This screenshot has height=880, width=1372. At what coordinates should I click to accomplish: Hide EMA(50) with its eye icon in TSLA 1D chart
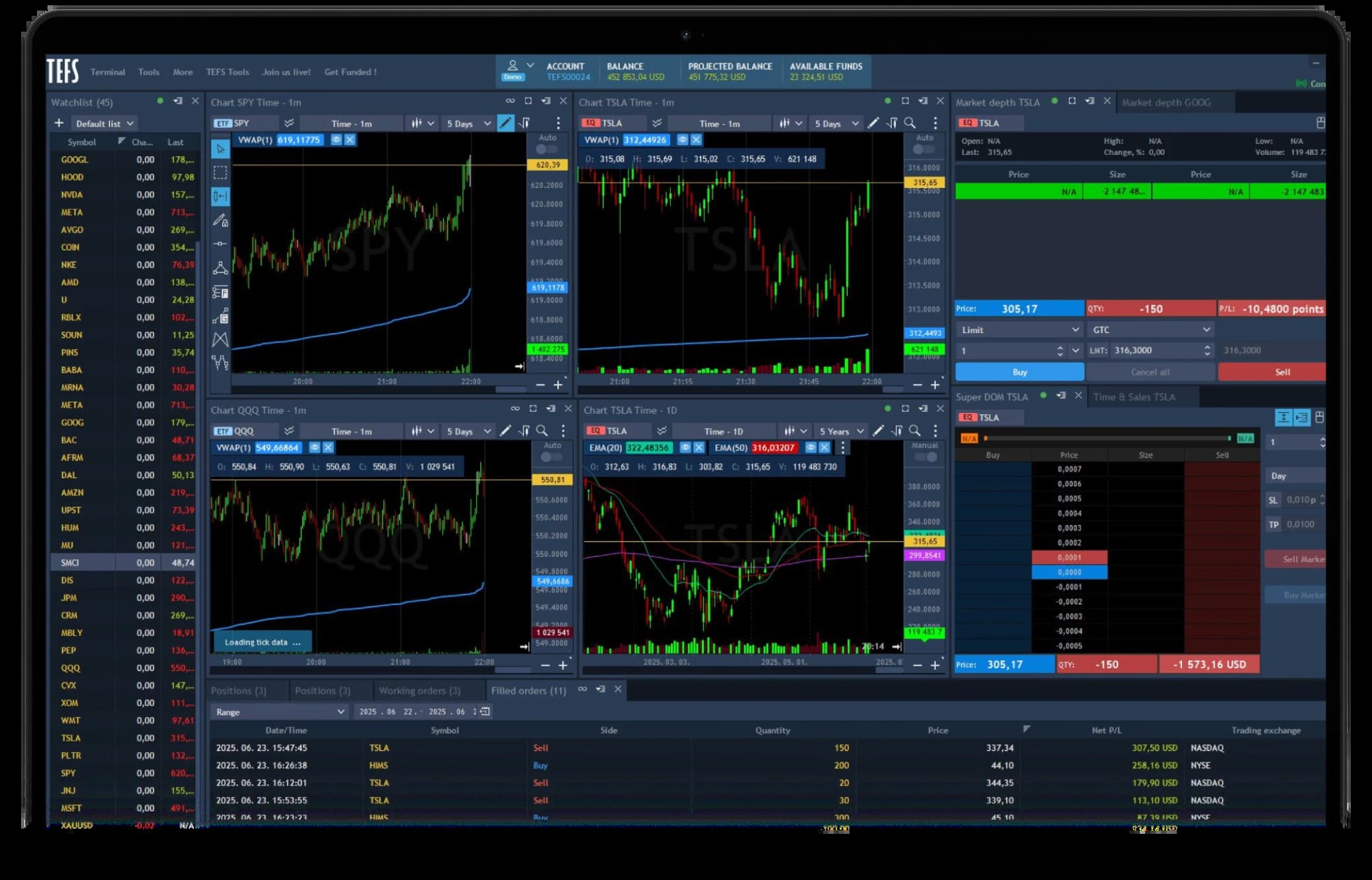tap(811, 448)
